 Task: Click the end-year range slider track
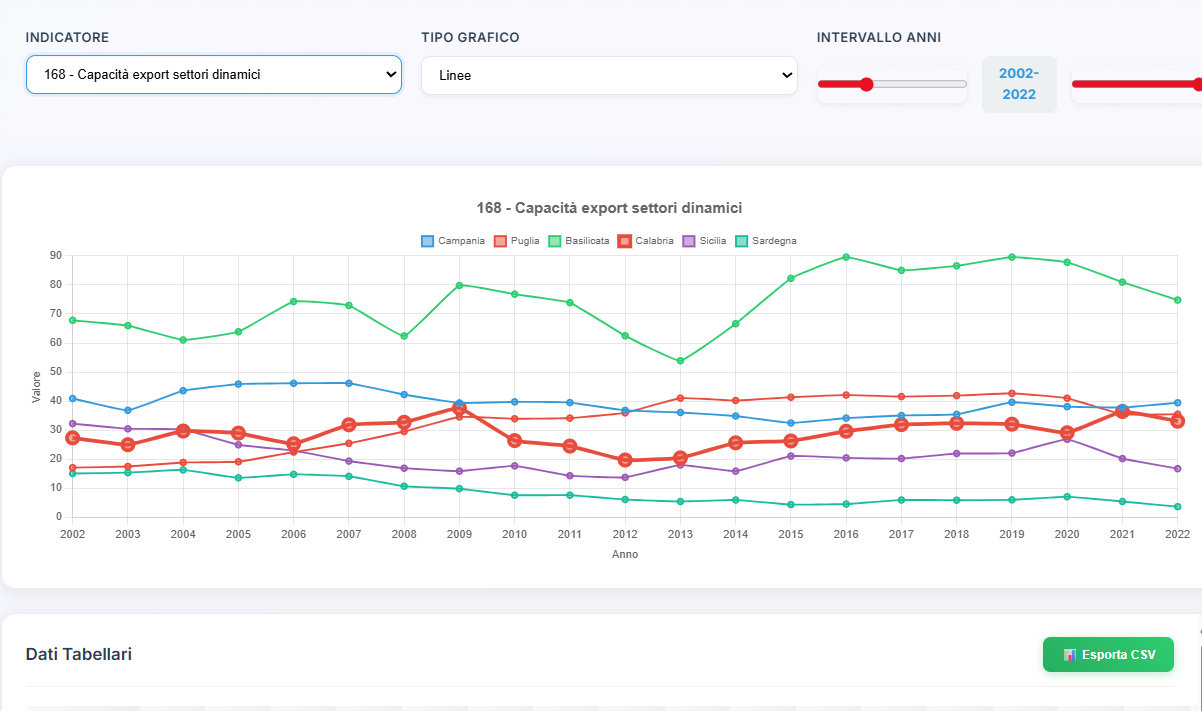[x=1137, y=84]
